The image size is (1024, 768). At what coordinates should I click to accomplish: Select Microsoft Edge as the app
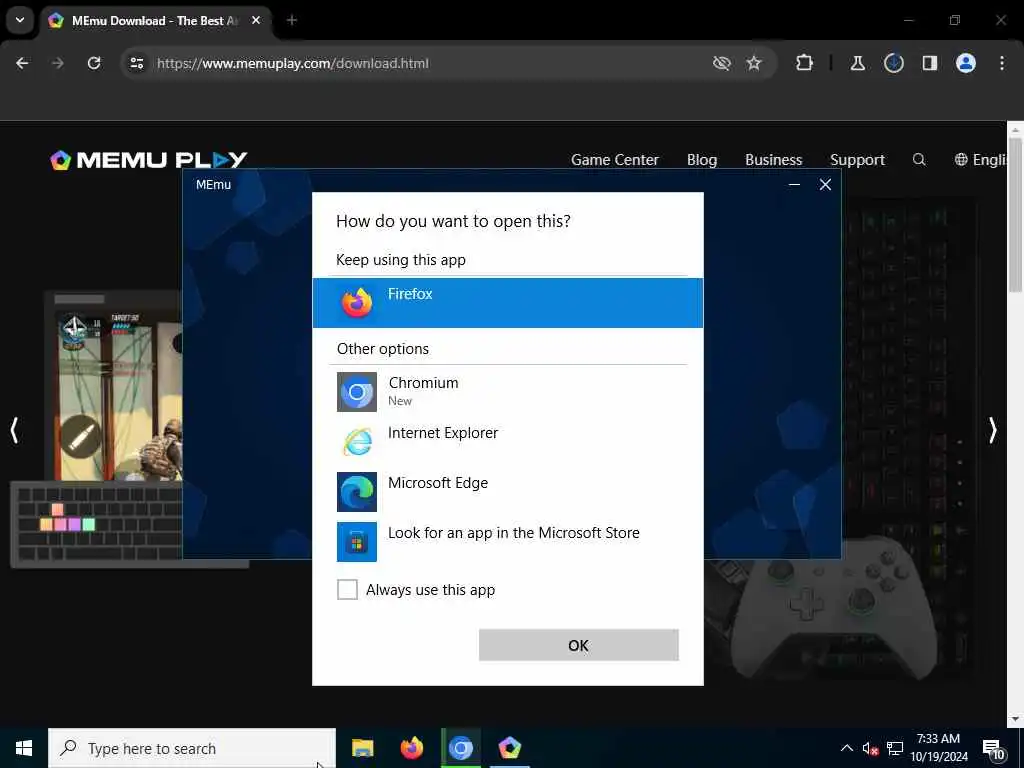[507, 491]
